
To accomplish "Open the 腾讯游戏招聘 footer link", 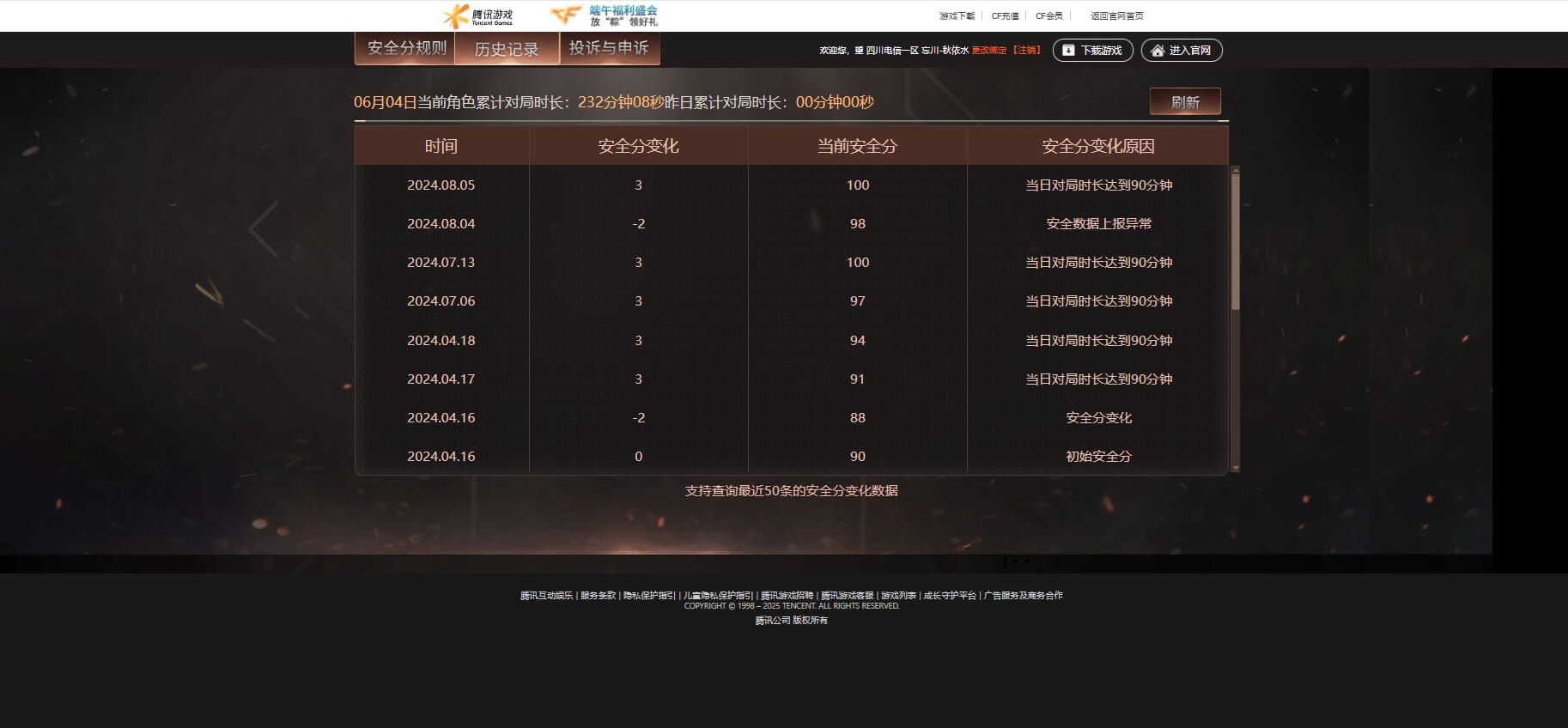I will [787, 595].
